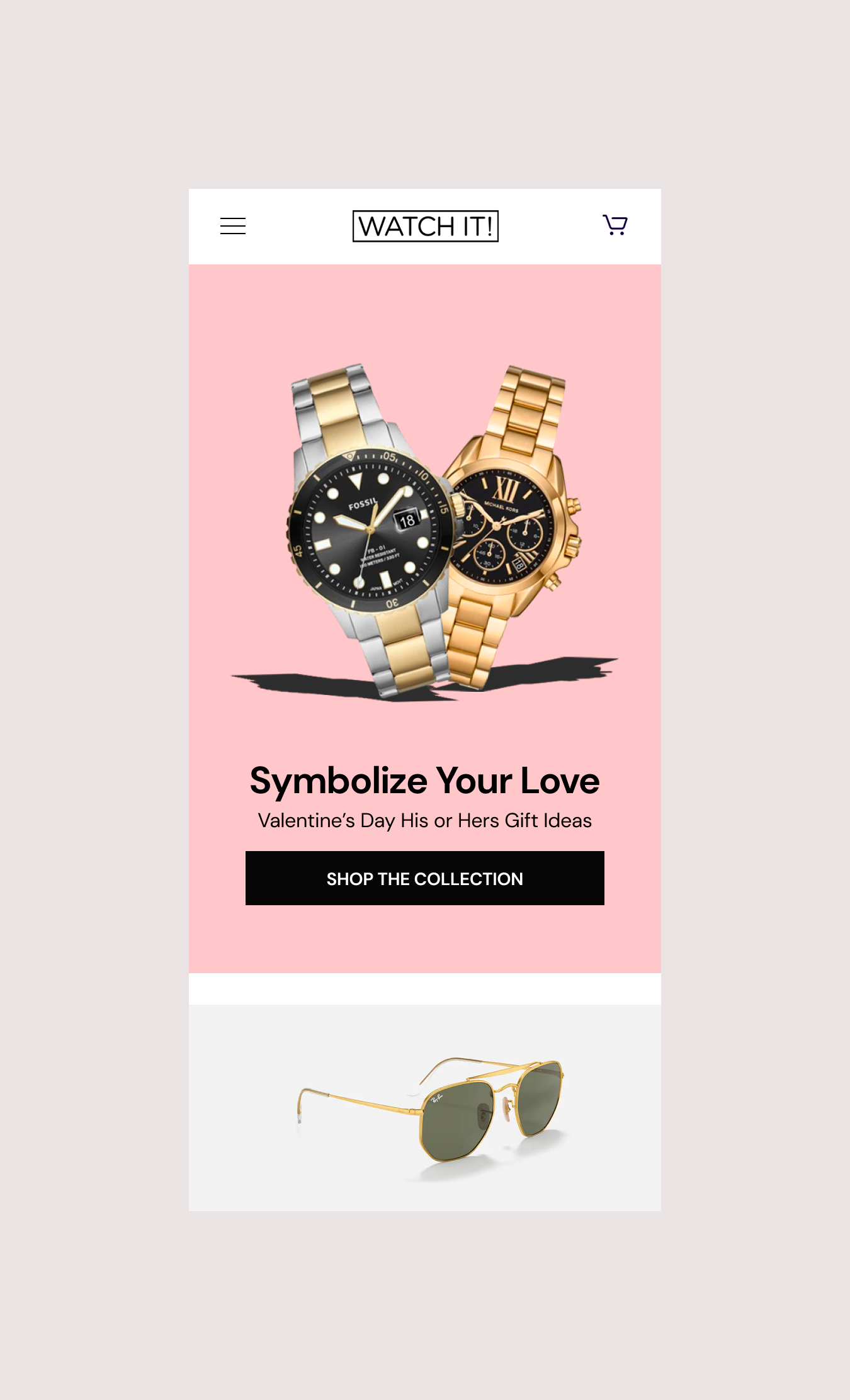
Task: Tap the Ray-Ban logo on the sunglasses lens
Action: pos(436,1098)
